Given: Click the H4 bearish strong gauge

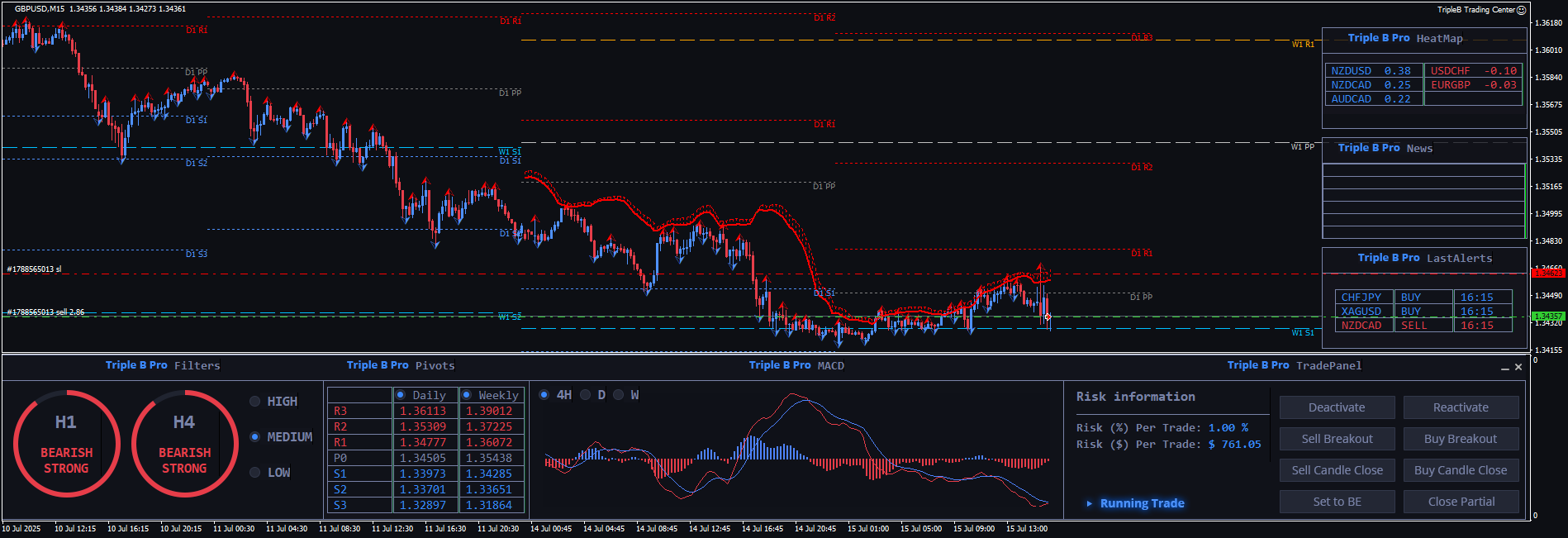Looking at the screenshot, I should [184, 444].
